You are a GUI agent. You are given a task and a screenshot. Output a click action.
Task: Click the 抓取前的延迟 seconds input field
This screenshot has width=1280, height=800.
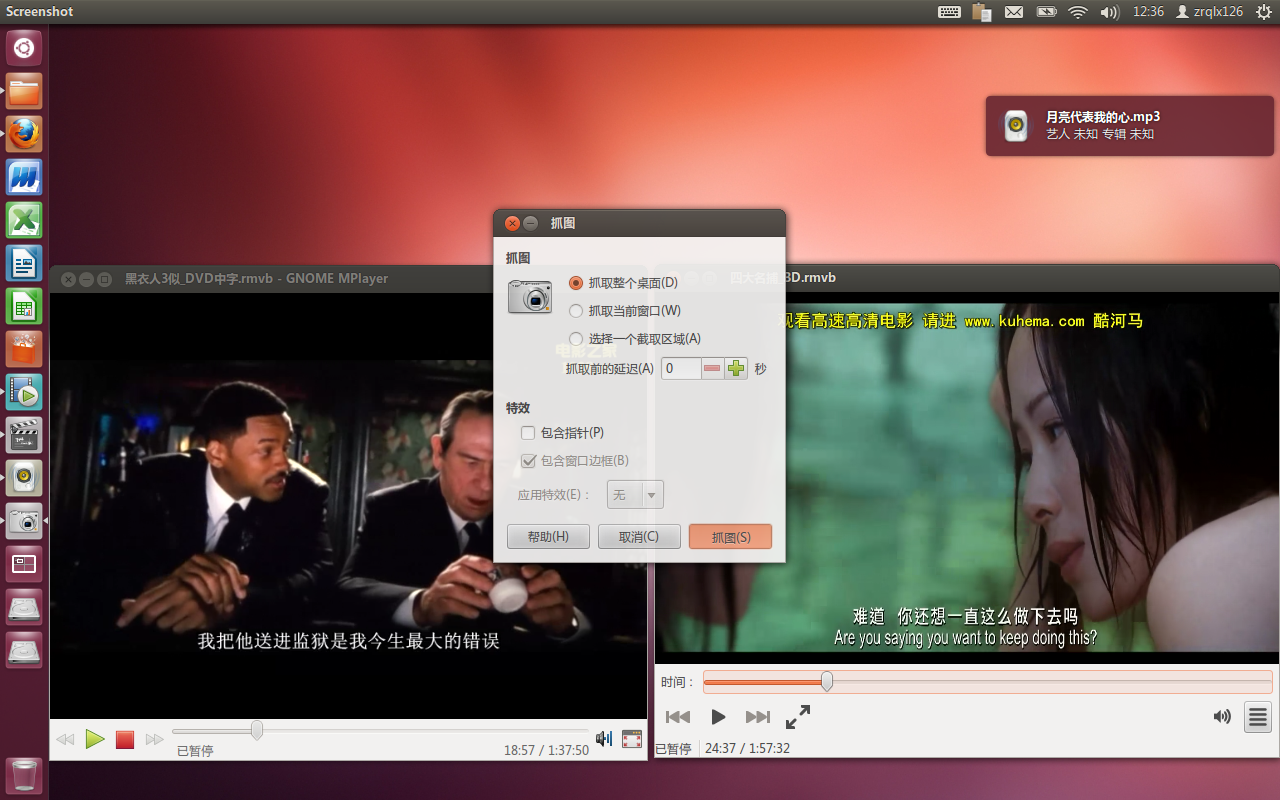tap(681, 368)
